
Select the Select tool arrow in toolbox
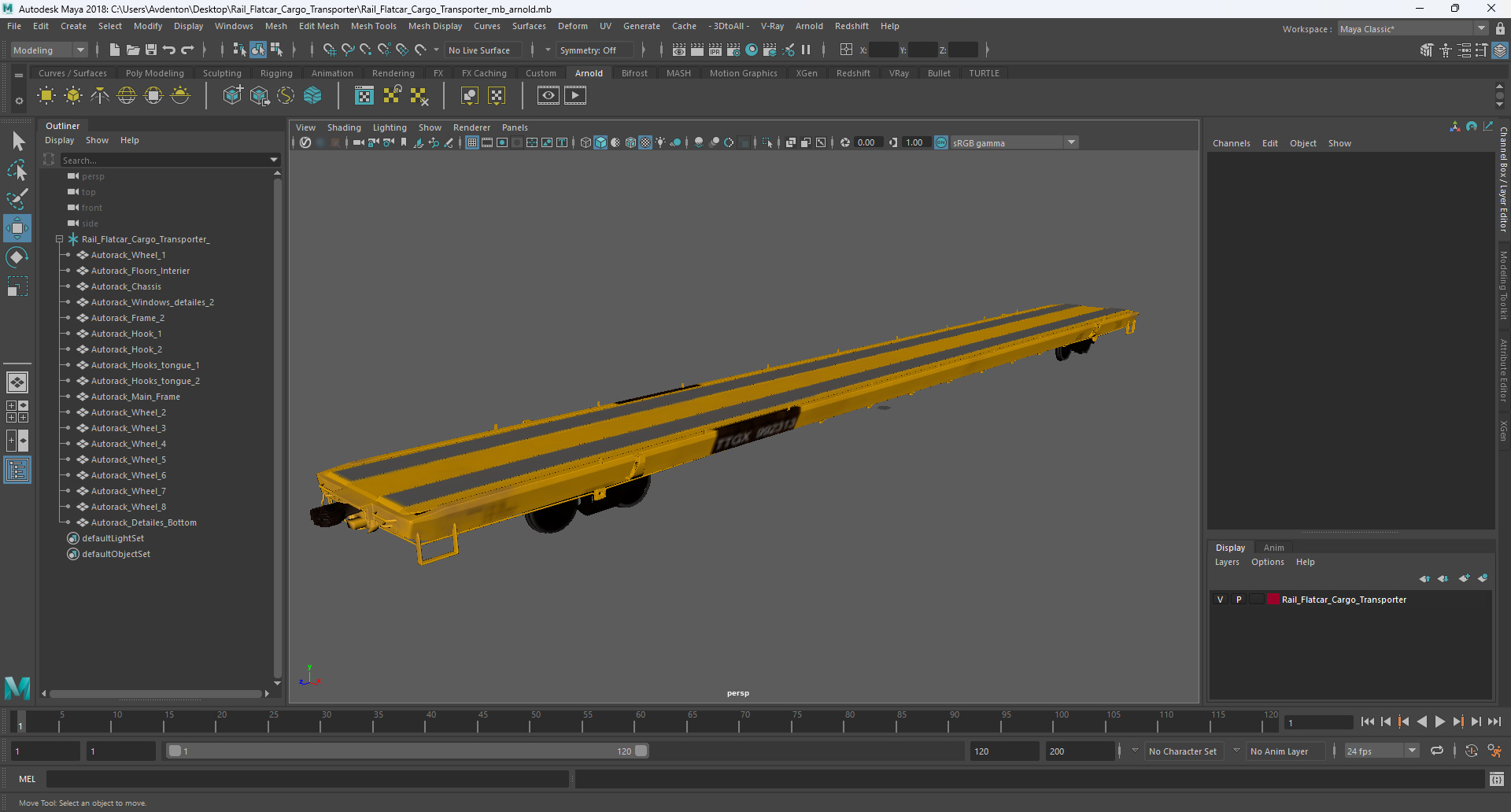(x=17, y=142)
